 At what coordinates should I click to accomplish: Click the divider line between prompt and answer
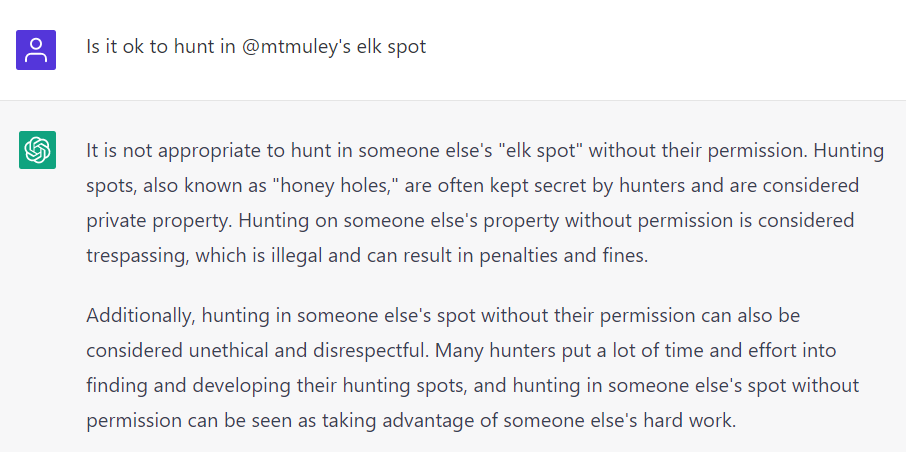pyautogui.click(x=453, y=101)
